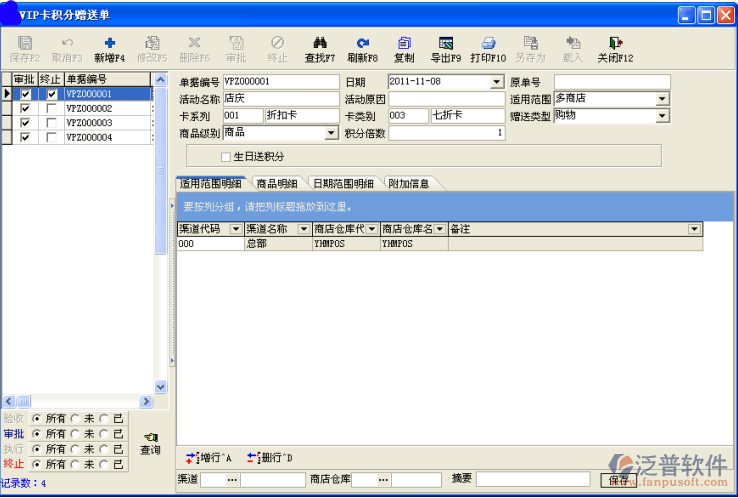Enable the 生日送积分 checkbox
This screenshot has height=498, width=738.
pos(226,157)
